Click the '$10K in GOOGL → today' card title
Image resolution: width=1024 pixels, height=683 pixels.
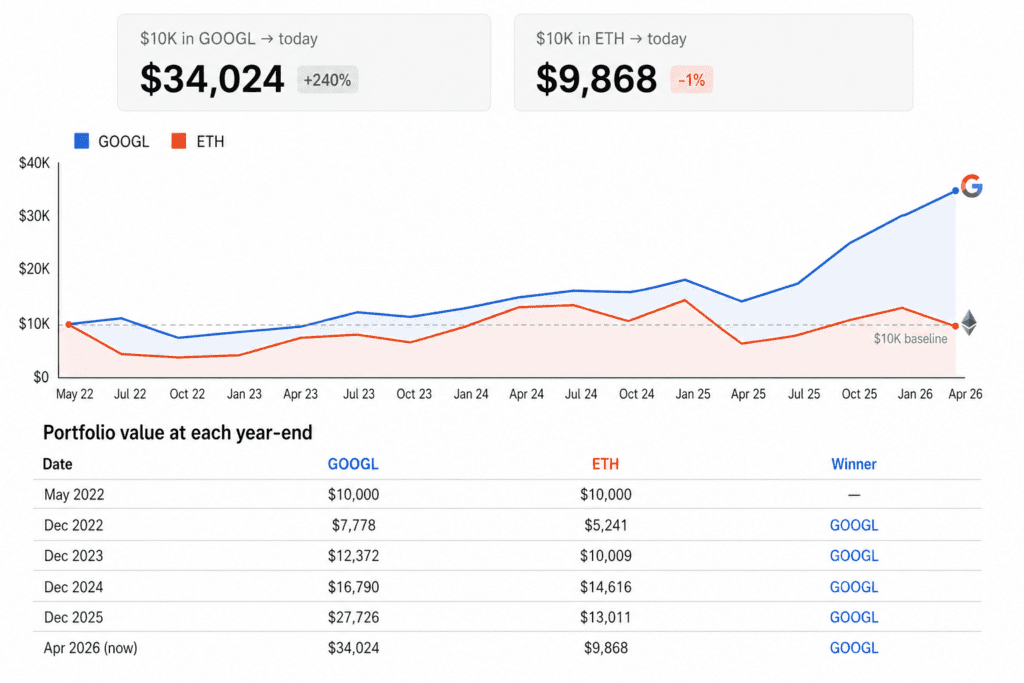point(229,39)
